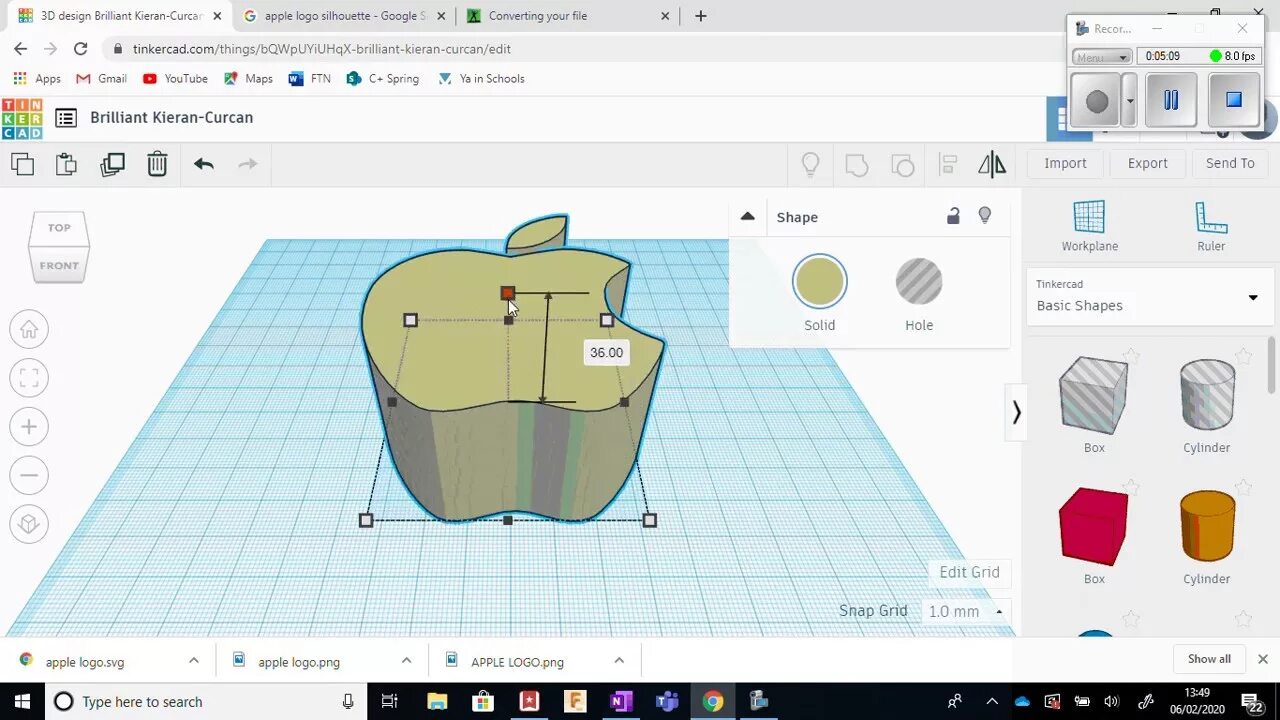Screen dimensions: 1280x720
Task: Click Edit Grid
Action: pos(969,572)
